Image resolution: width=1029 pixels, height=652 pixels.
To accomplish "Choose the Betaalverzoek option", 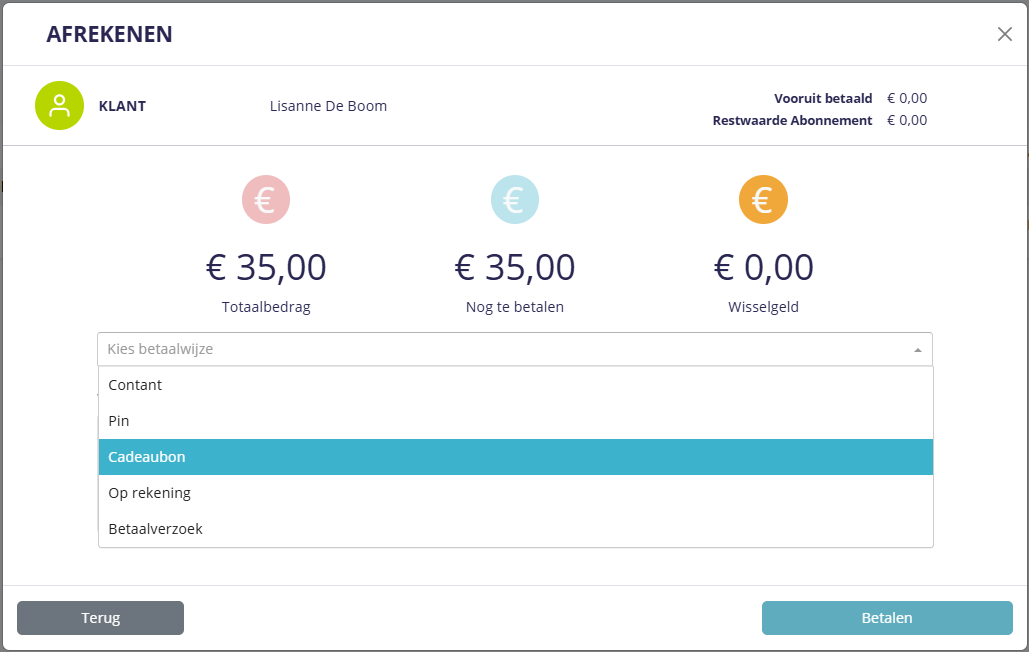I will pyautogui.click(x=155, y=529).
